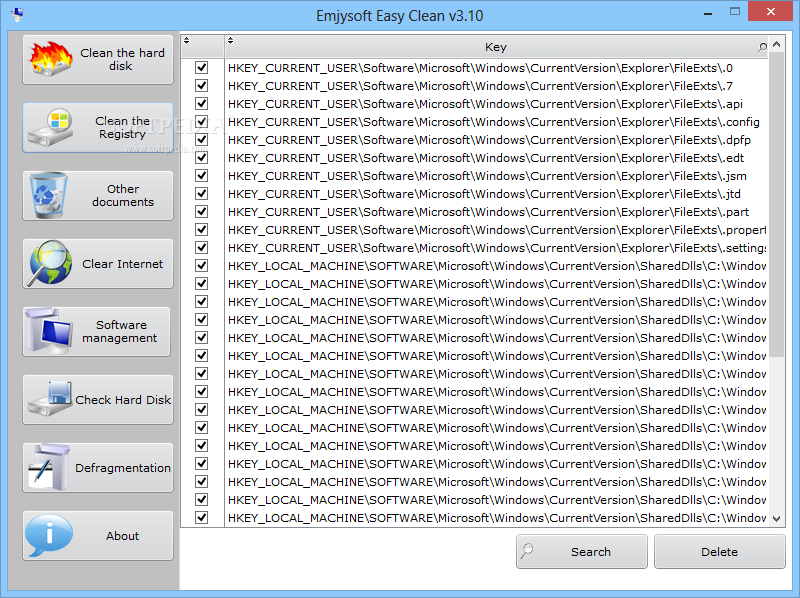Click the flaming hard disk icon

point(51,59)
